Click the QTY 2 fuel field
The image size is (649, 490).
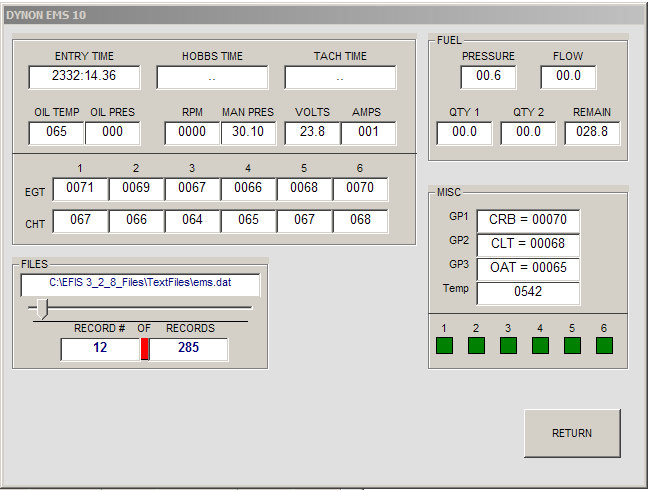(x=528, y=133)
